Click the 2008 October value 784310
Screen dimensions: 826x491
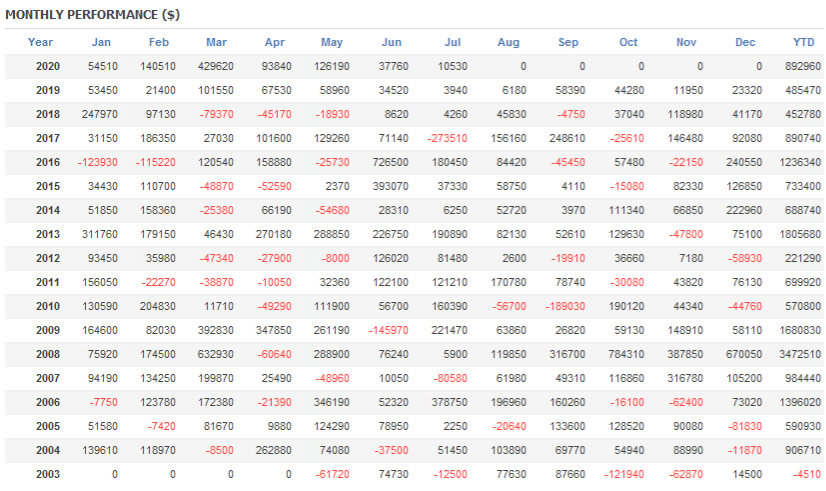point(626,354)
